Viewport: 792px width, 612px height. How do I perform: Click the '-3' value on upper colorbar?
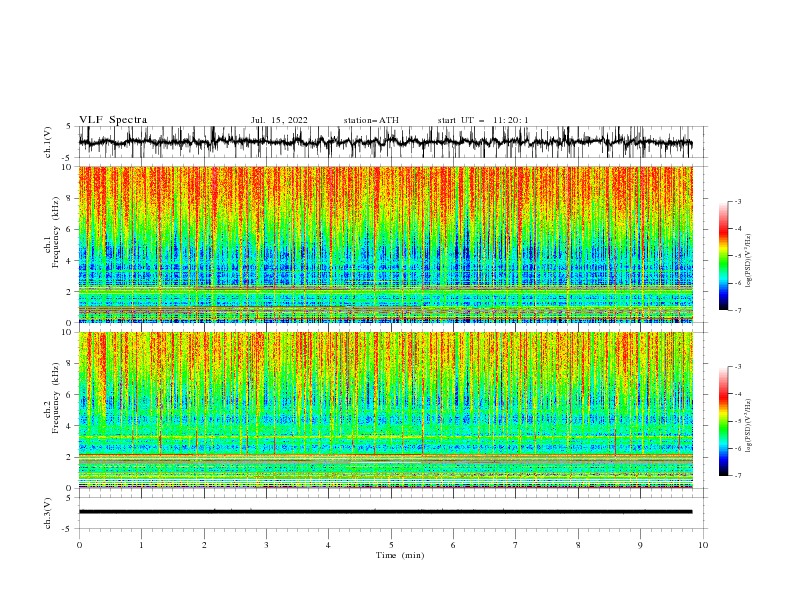point(738,201)
